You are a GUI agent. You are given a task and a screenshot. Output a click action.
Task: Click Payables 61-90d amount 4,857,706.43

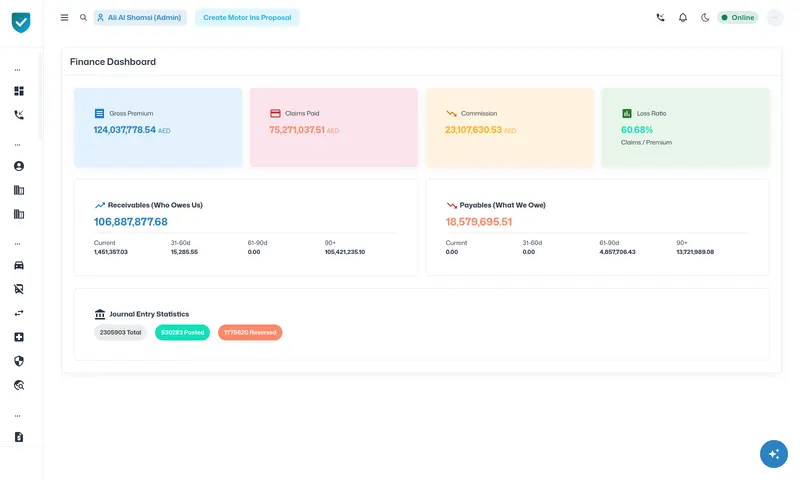[x=617, y=252]
